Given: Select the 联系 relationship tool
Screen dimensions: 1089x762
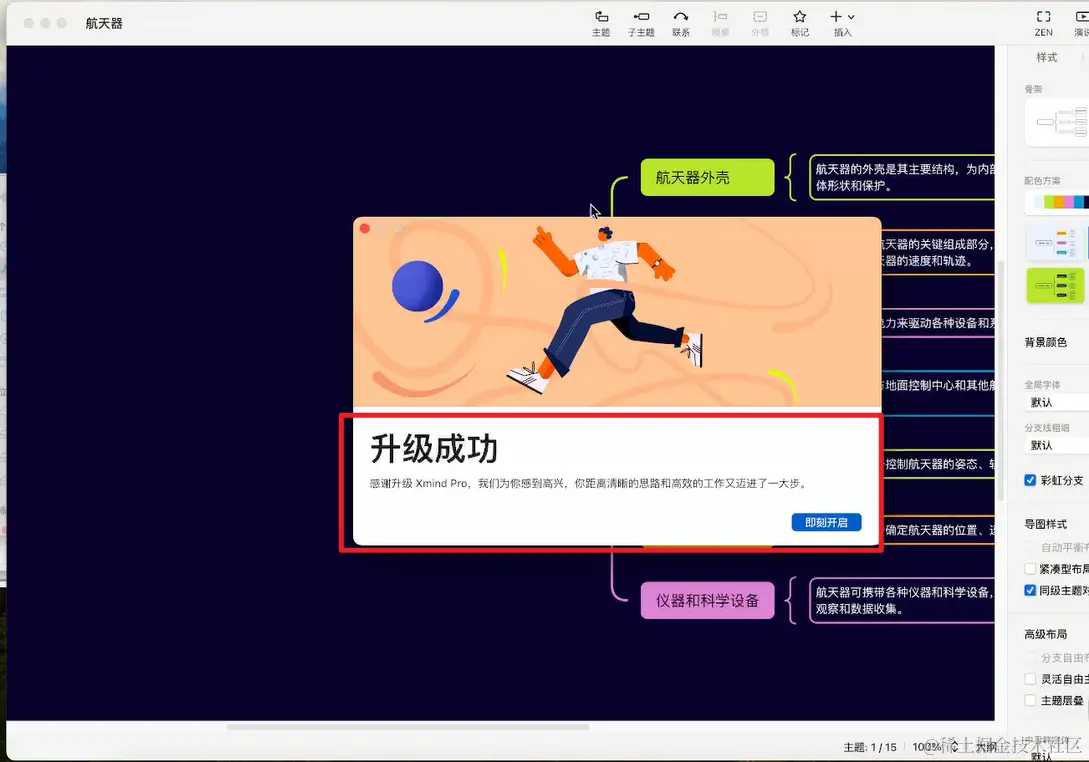Looking at the screenshot, I should 681,23.
